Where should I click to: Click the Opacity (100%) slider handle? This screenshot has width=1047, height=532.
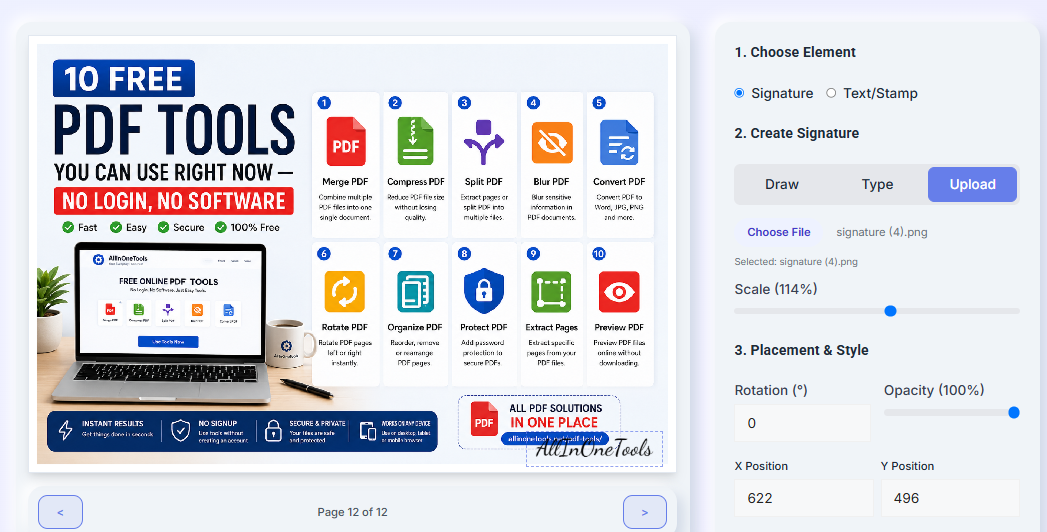(x=1014, y=413)
